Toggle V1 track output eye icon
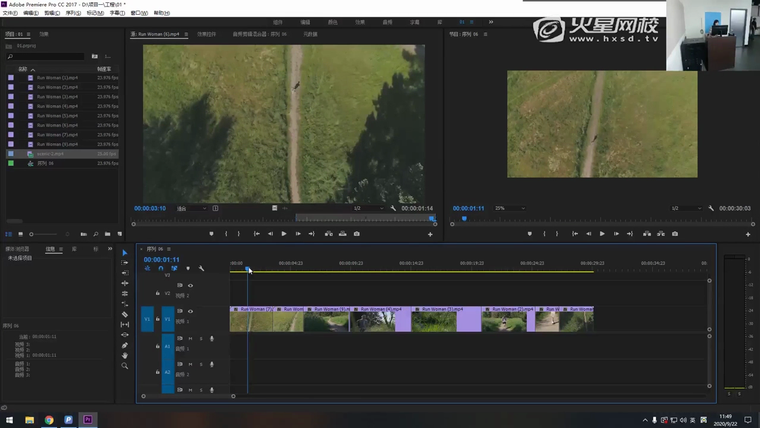The image size is (760, 428). [190, 312]
